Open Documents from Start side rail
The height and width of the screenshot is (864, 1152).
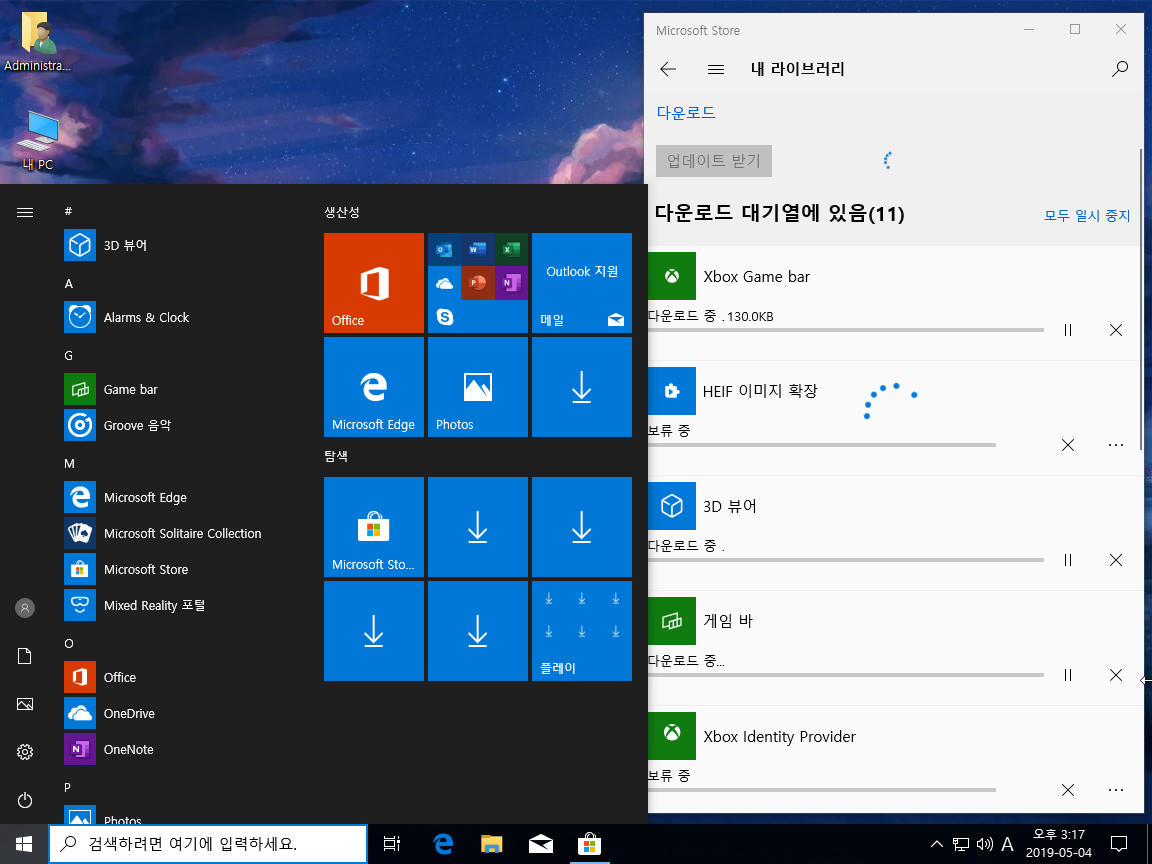25,656
